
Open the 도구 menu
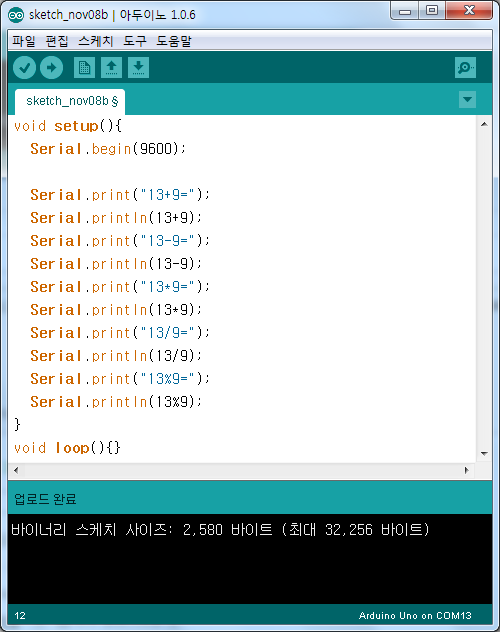point(135,41)
